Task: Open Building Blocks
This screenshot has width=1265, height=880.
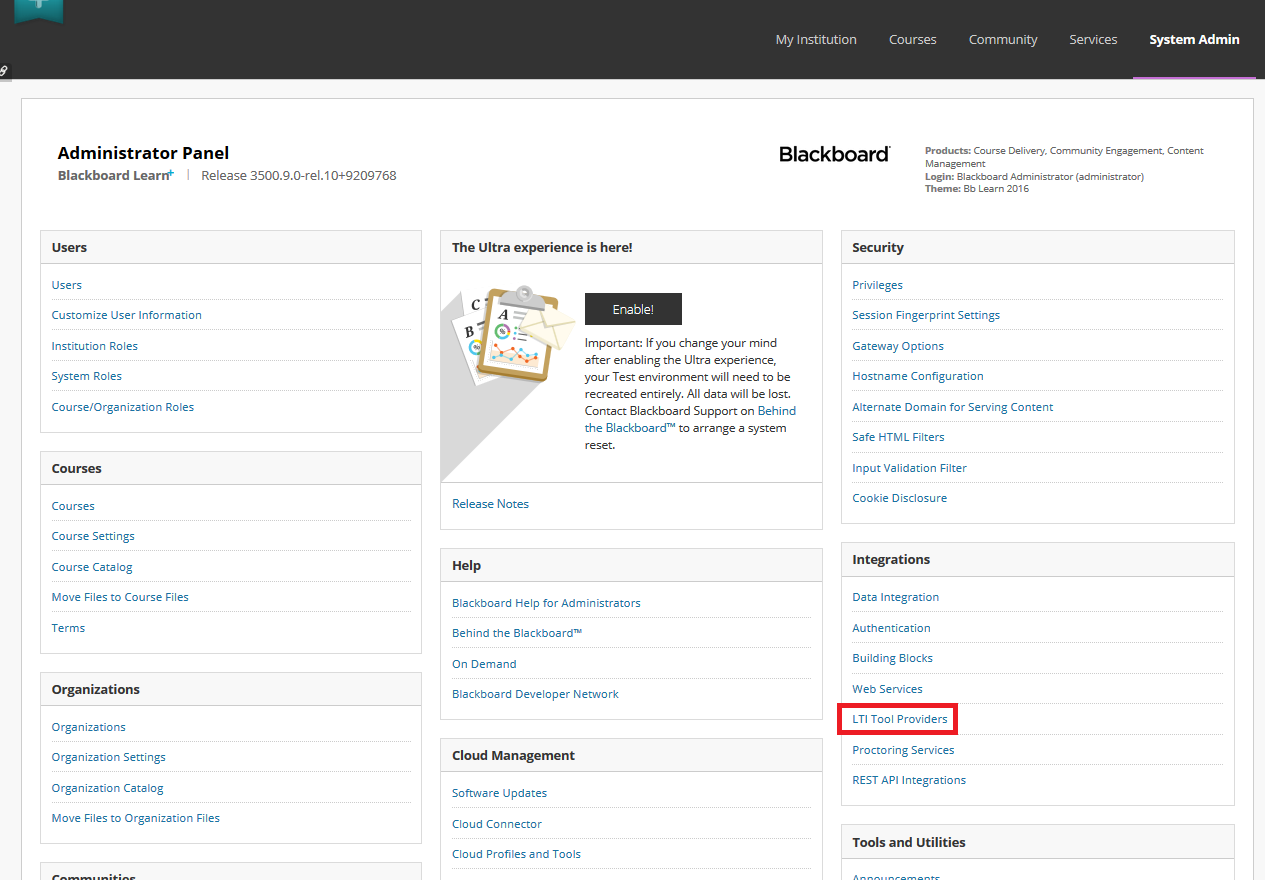Action: coord(892,658)
